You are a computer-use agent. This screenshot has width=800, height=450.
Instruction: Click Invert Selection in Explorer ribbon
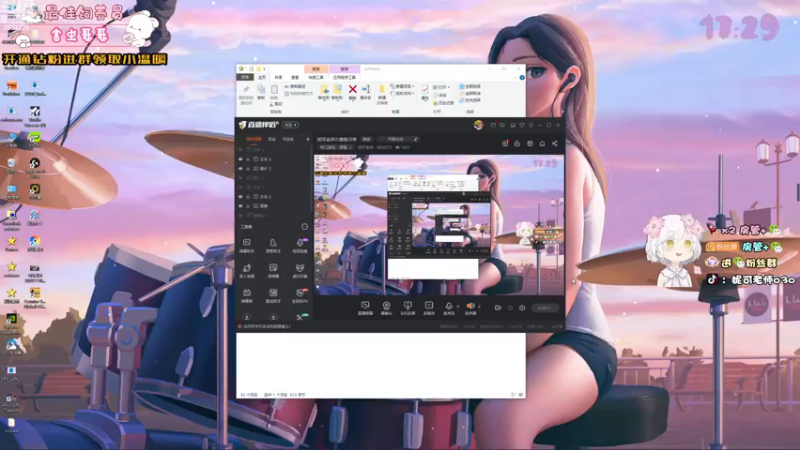click(x=470, y=100)
